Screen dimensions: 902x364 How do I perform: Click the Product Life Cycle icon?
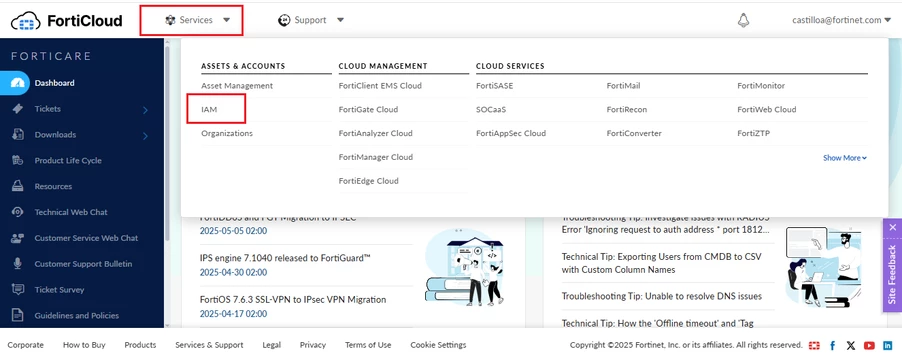point(18,160)
